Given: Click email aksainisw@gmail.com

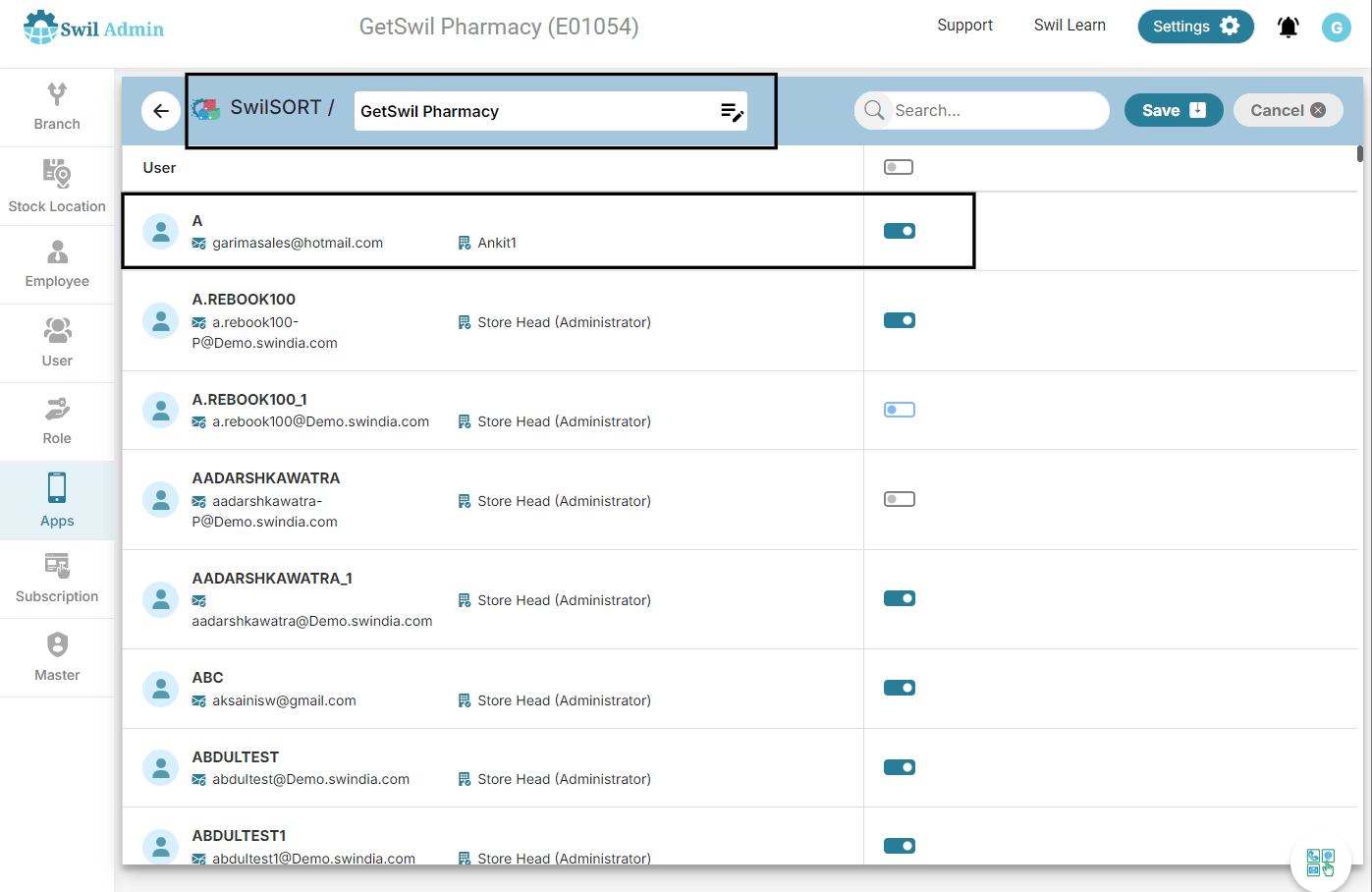Looking at the screenshot, I should coord(284,701).
